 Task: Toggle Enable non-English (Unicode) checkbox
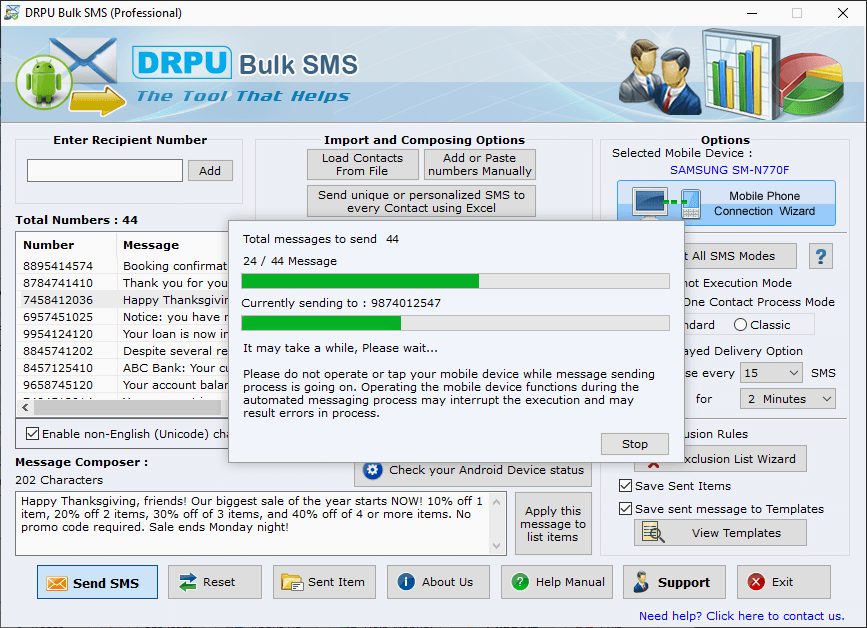point(33,433)
